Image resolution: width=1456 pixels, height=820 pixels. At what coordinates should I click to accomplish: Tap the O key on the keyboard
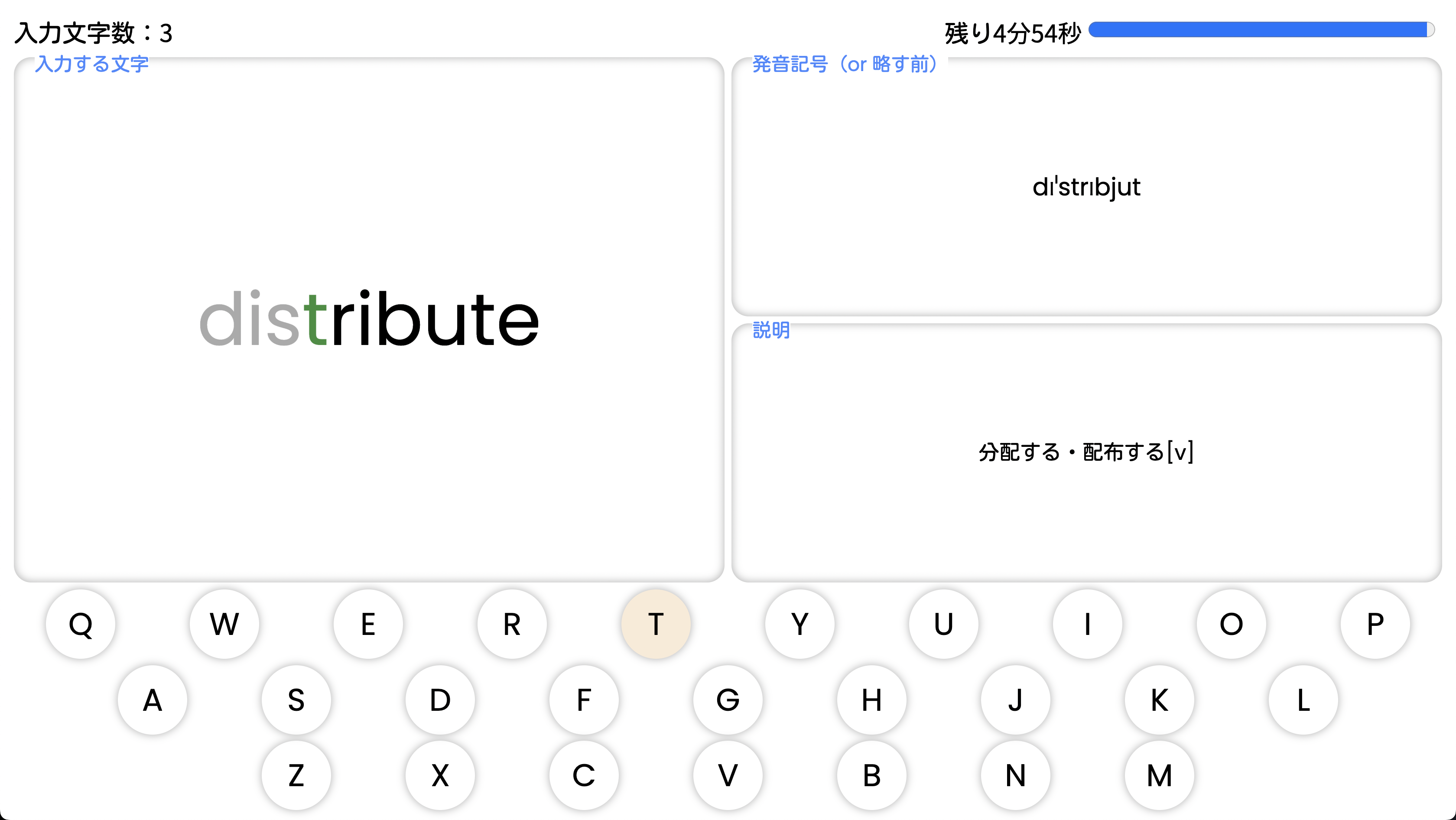coord(1231,624)
